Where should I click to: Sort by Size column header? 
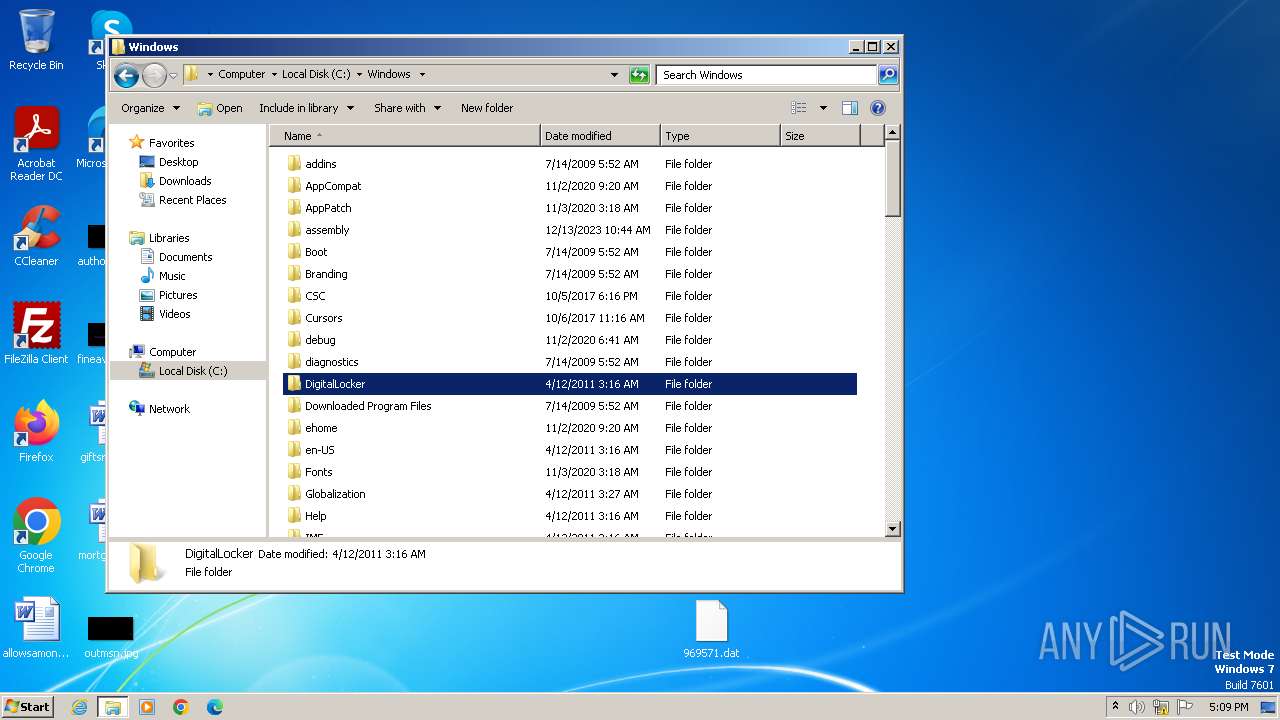820,136
